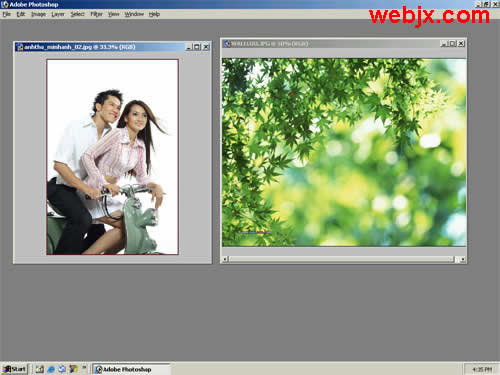Open the Edit menu
Viewport: 500px width, 375px height.
coord(21,14)
